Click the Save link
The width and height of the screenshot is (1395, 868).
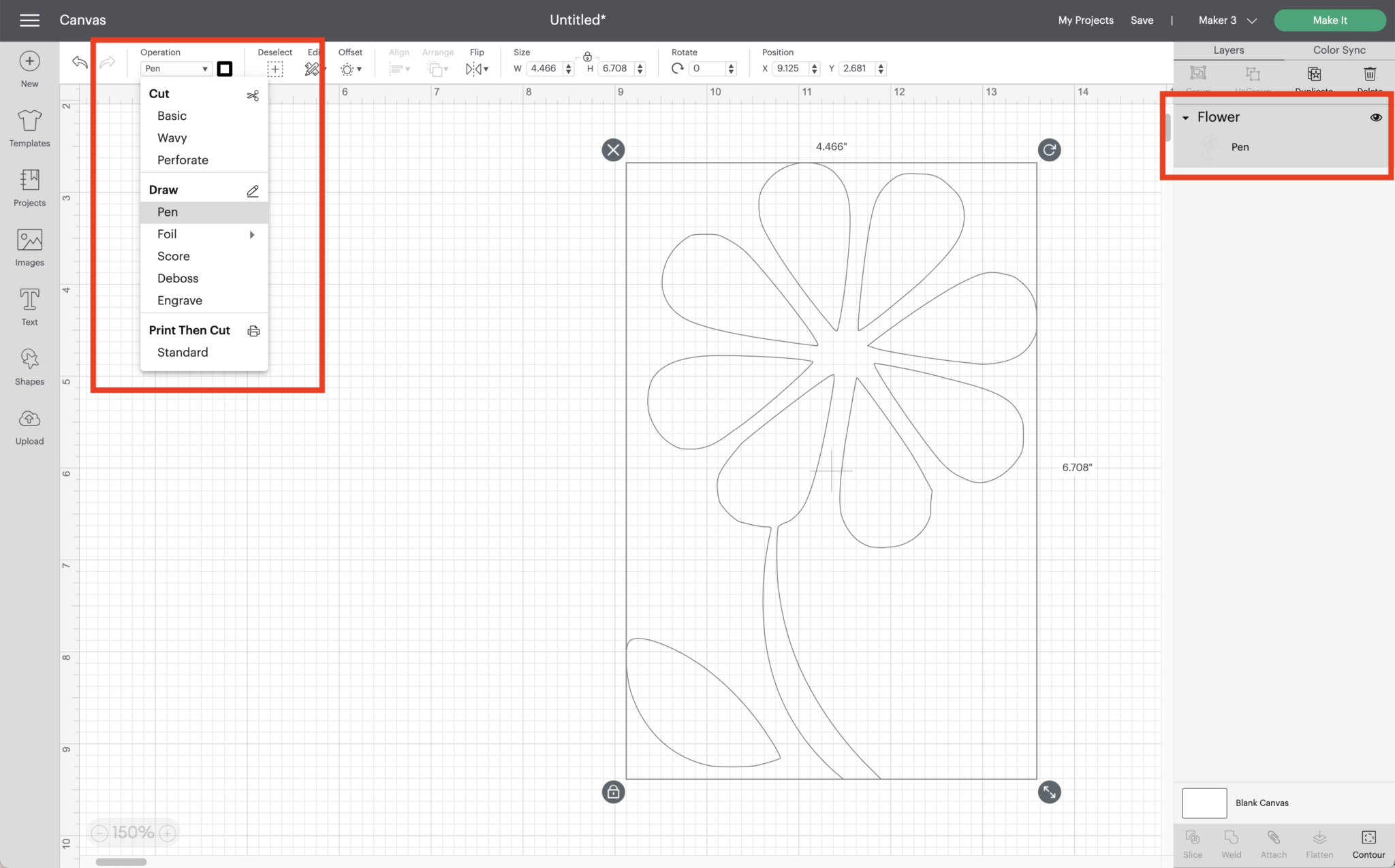1142,20
